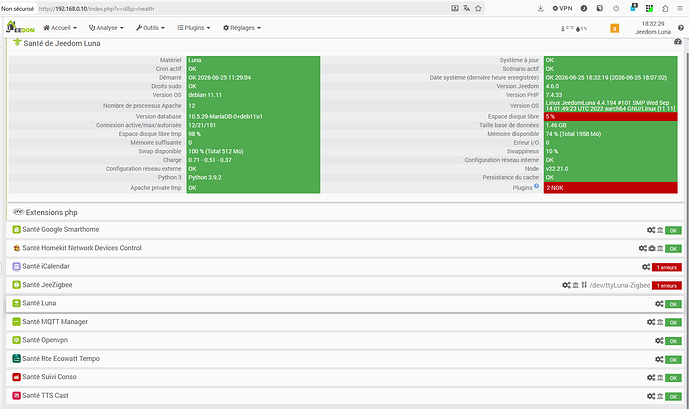Click Suivi Conso daemon building icon
Viewport: 690px width, 409px height.
click(x=660, y=378)
